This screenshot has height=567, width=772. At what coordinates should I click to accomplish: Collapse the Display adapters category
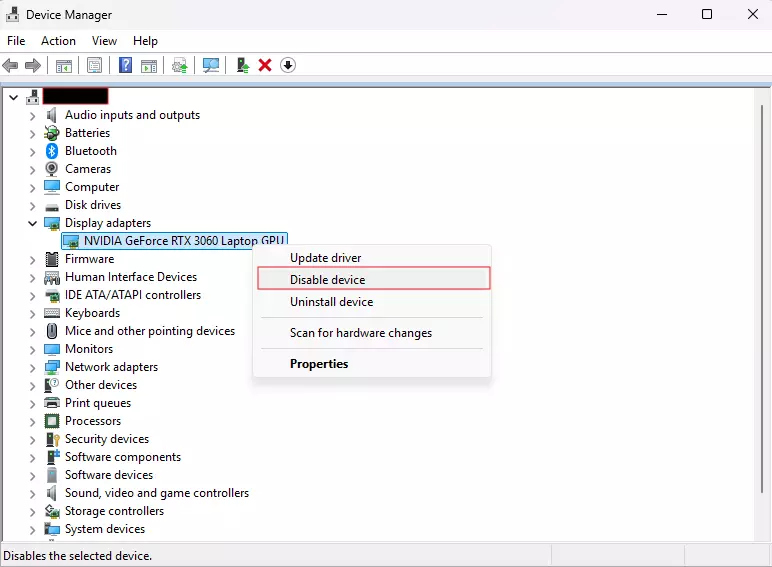32,223
